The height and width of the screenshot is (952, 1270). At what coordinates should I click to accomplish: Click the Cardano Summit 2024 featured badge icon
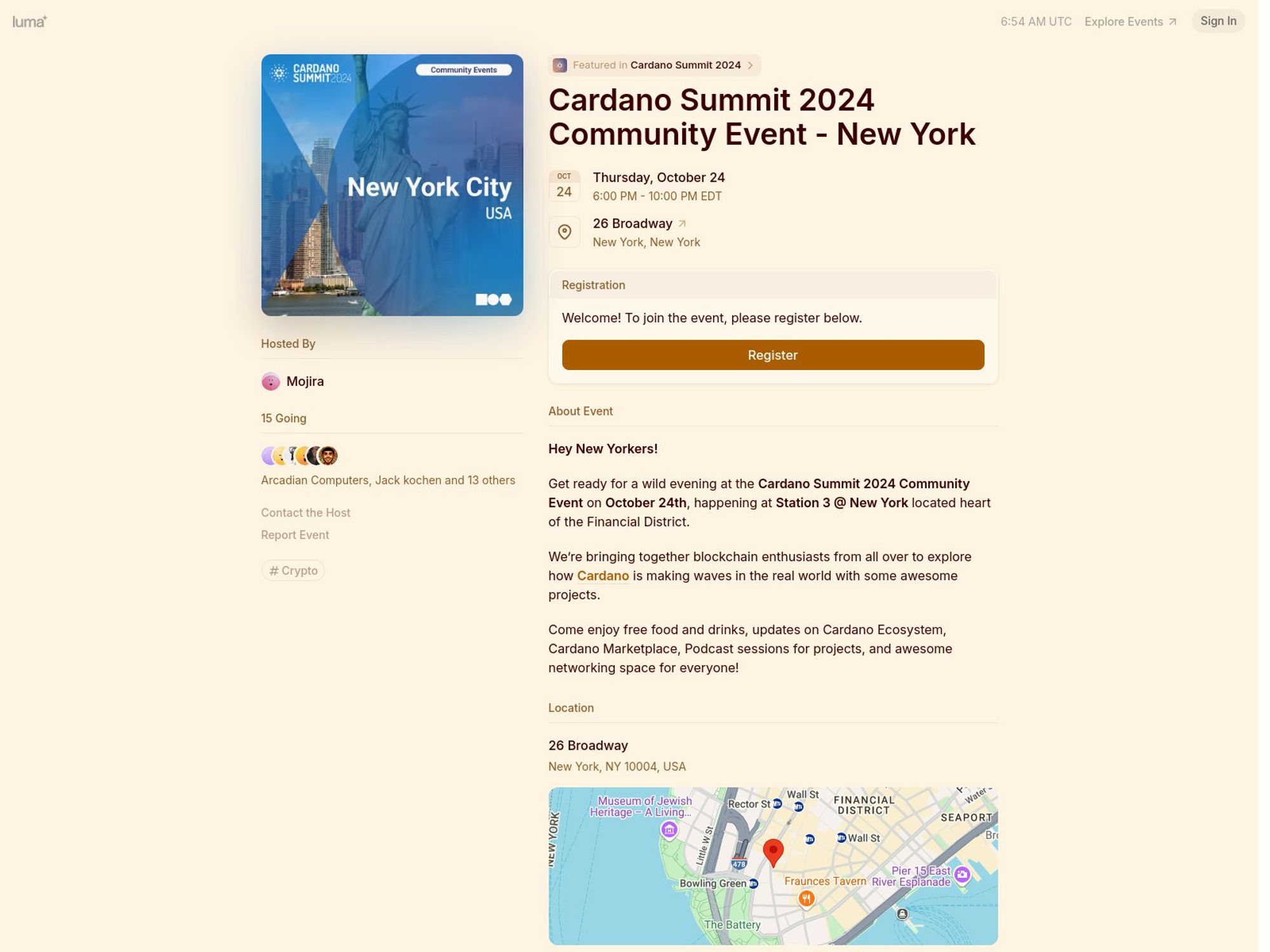tap(559, 64)
